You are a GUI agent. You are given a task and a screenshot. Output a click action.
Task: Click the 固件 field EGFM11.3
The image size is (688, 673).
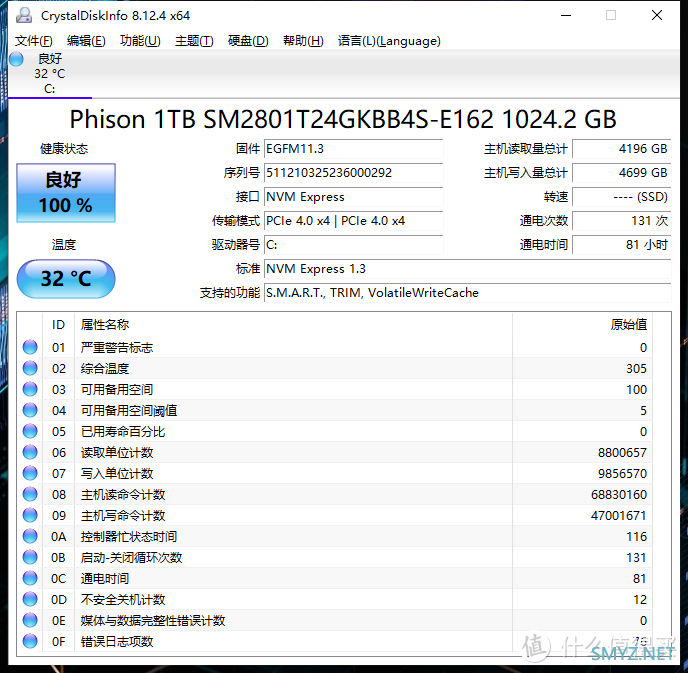coord(353,149)
